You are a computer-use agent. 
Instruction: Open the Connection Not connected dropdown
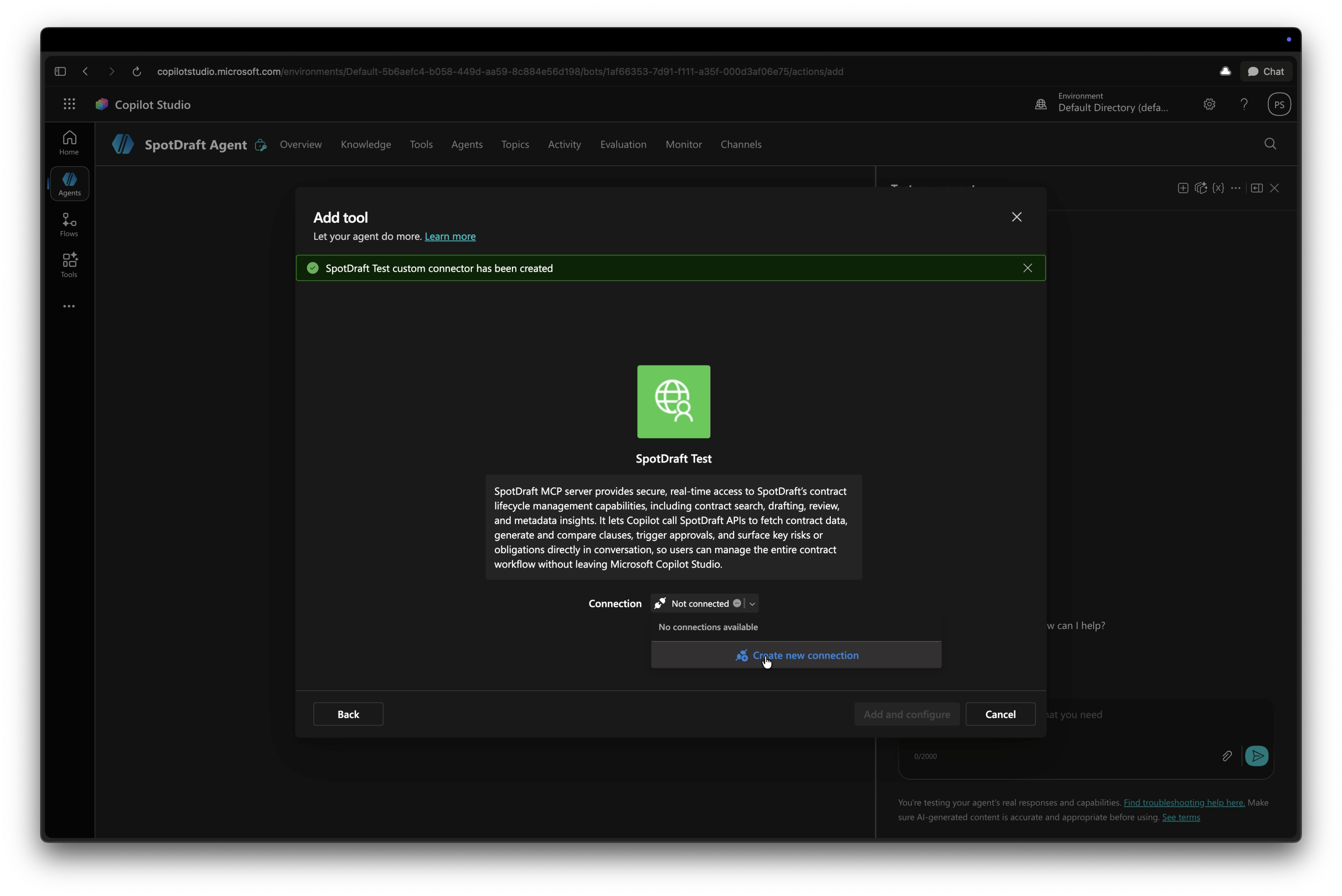click(704, 603)
